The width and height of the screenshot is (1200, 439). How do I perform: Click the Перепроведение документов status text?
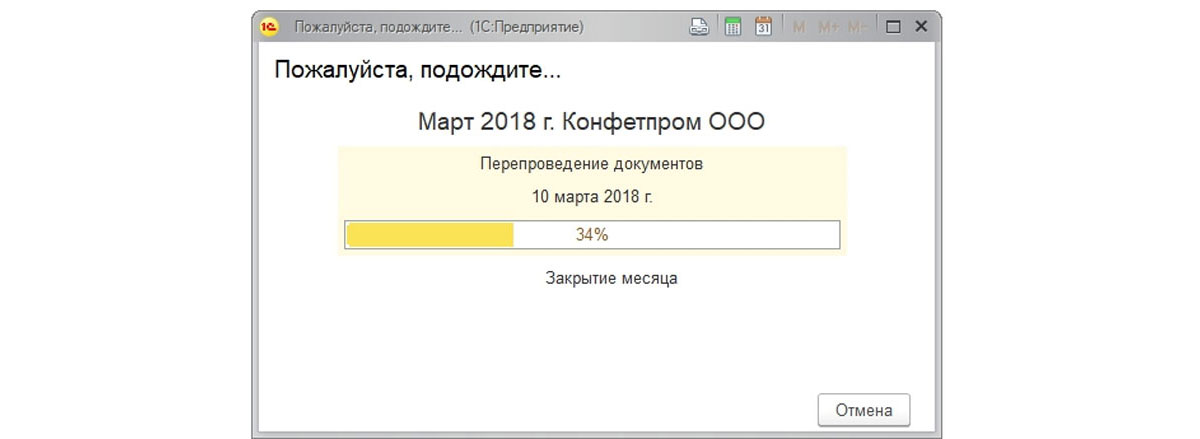(x=591, y=164)
